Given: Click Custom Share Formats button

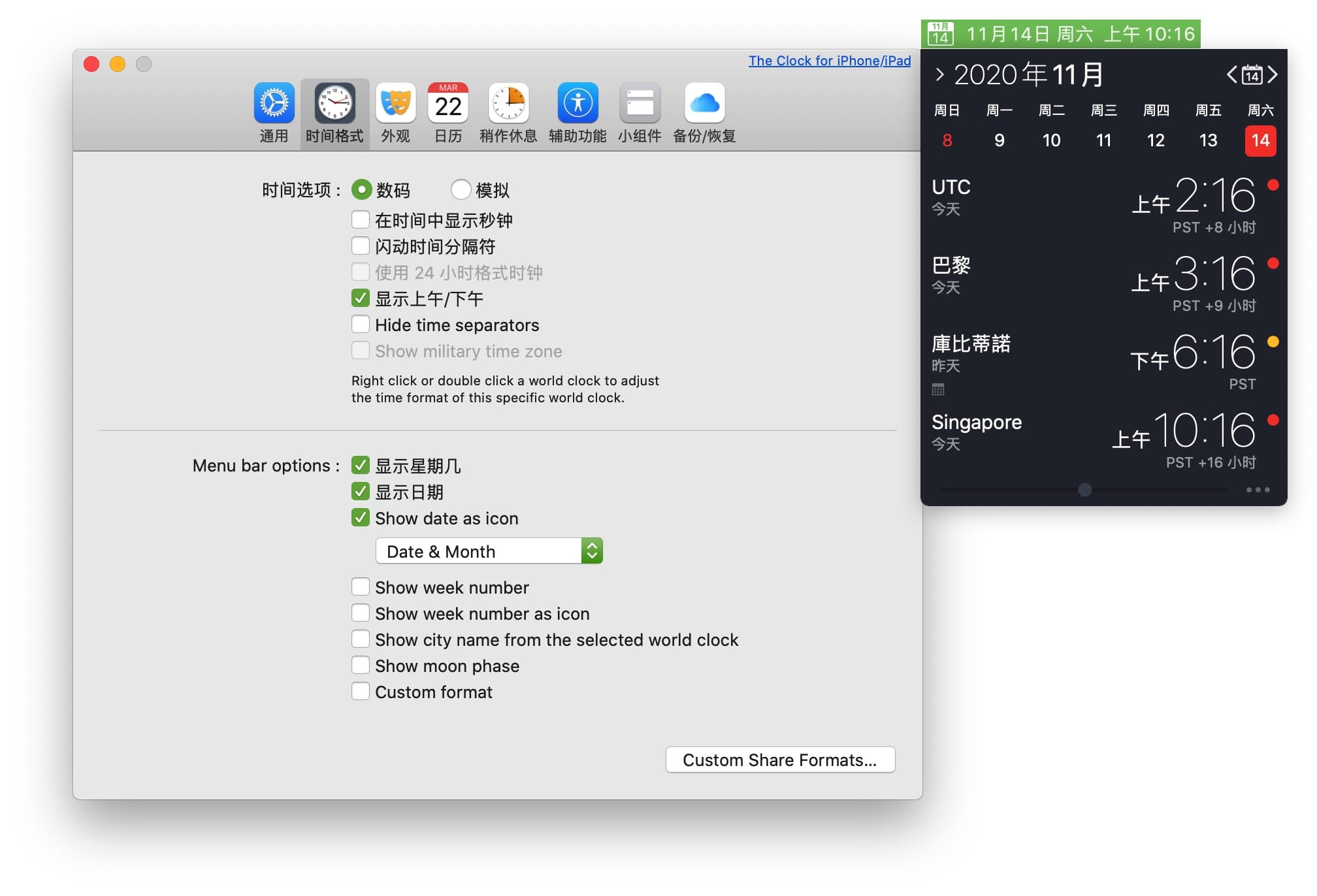Looking at the screenshot, I should click(780, 760).
